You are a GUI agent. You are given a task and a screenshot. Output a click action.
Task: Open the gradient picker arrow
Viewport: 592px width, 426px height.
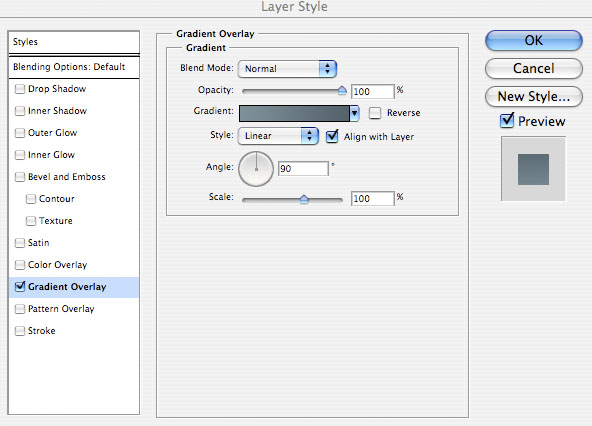tap(354, 113)
